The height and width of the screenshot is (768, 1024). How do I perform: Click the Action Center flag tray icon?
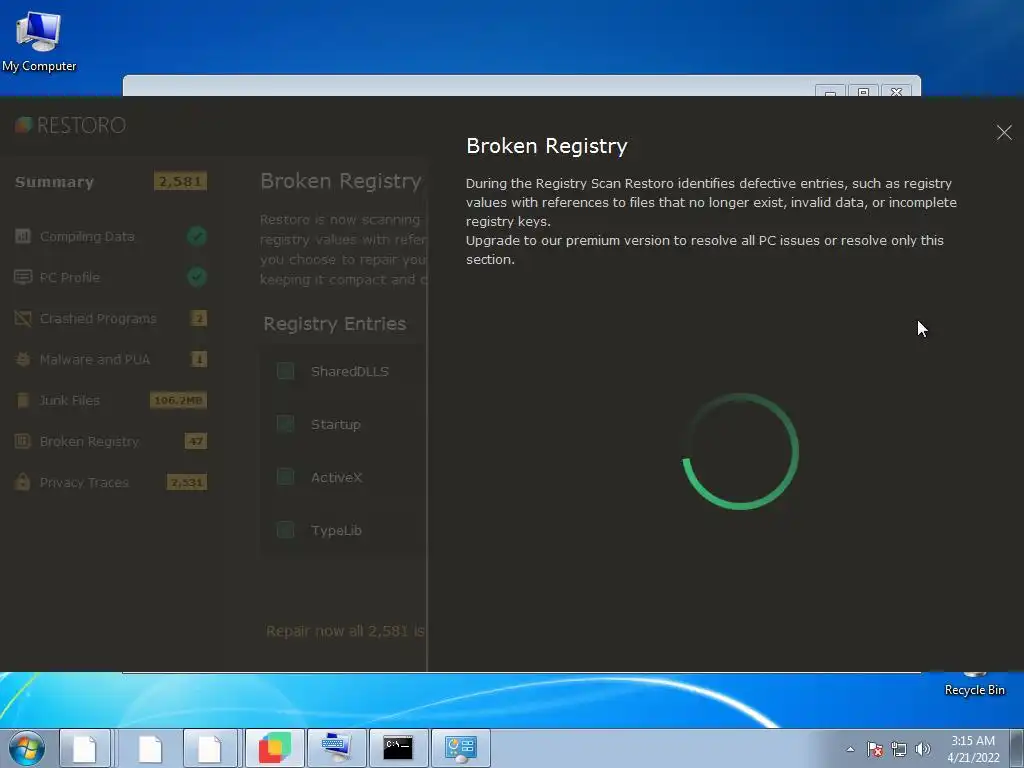[875, 749]
